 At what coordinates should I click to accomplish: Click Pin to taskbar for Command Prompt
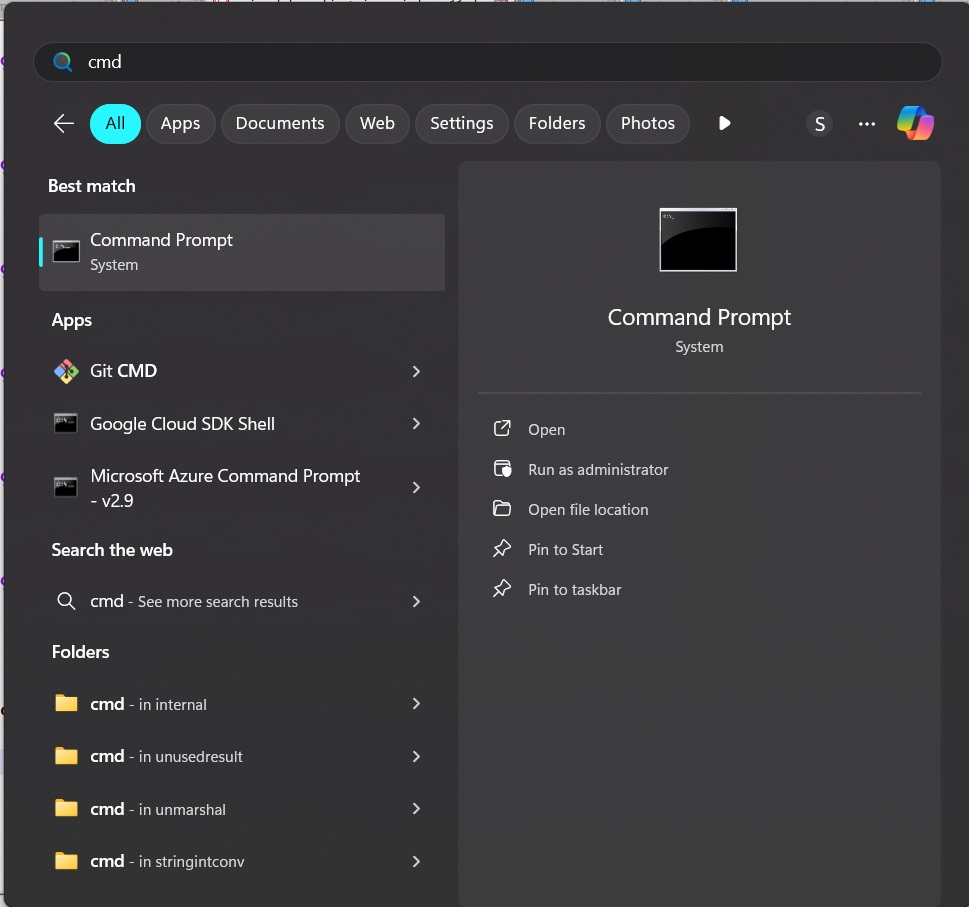click(x=574, y=589)
